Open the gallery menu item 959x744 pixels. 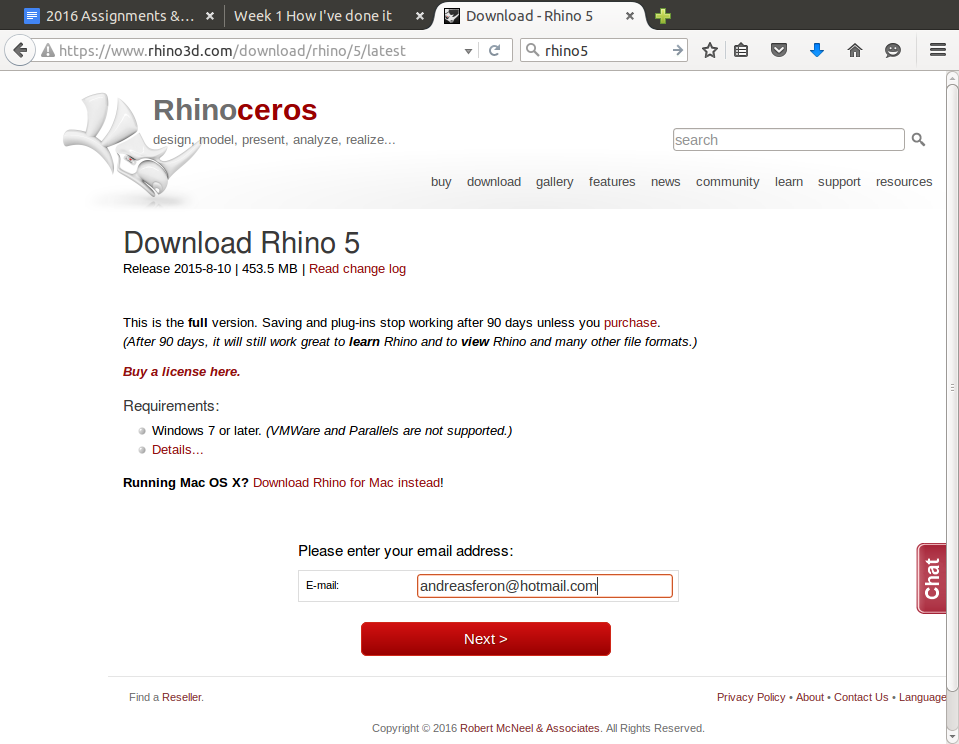(x=555, y=182)
